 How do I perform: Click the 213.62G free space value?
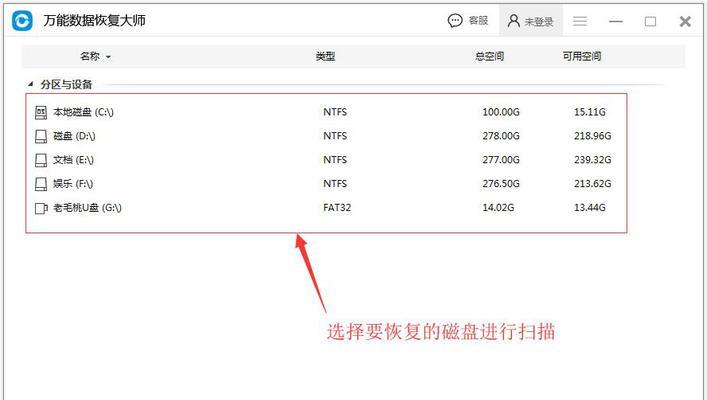[x=592, y=184]
